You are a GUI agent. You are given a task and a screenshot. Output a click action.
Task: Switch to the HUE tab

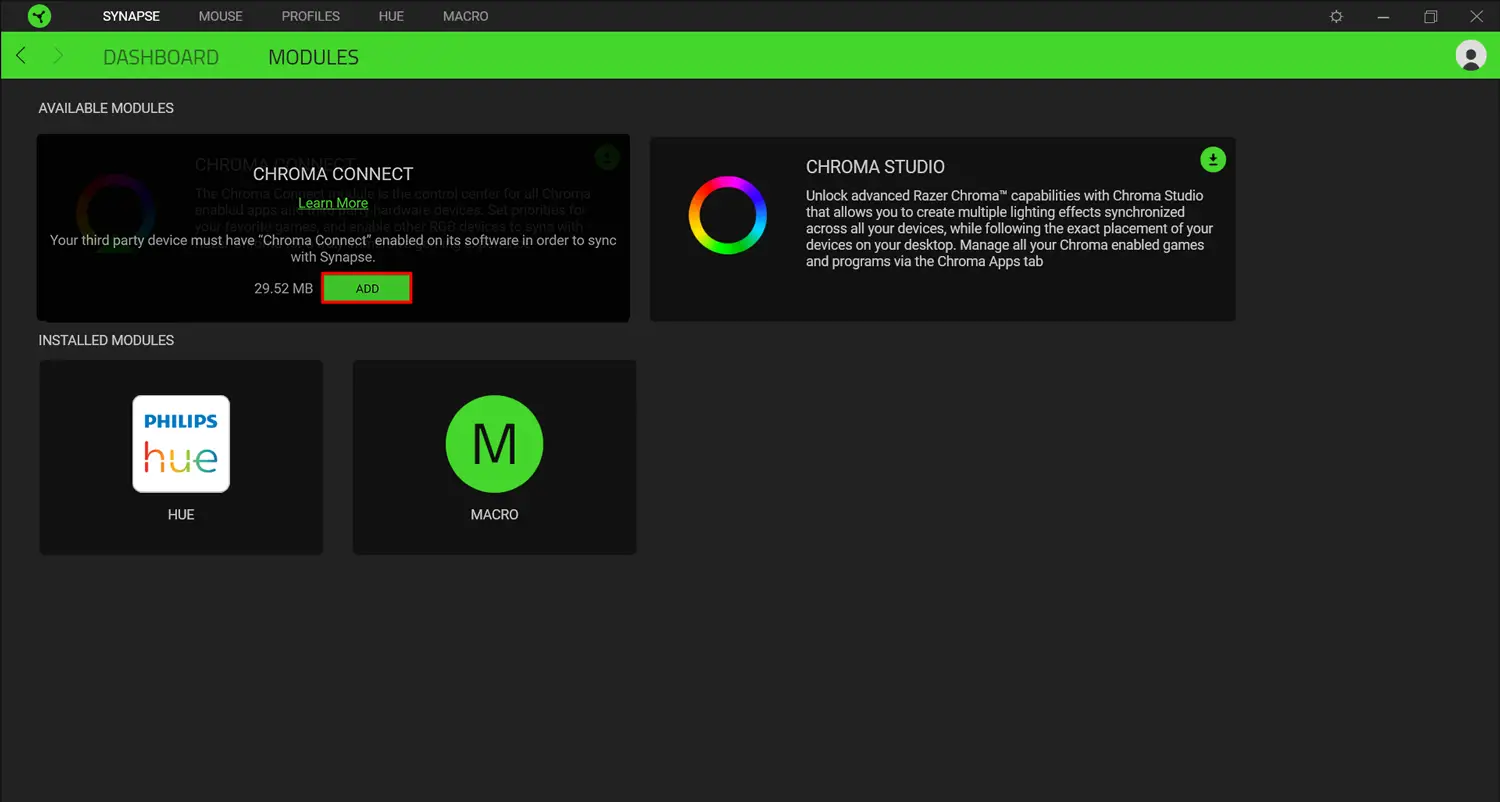391,16
